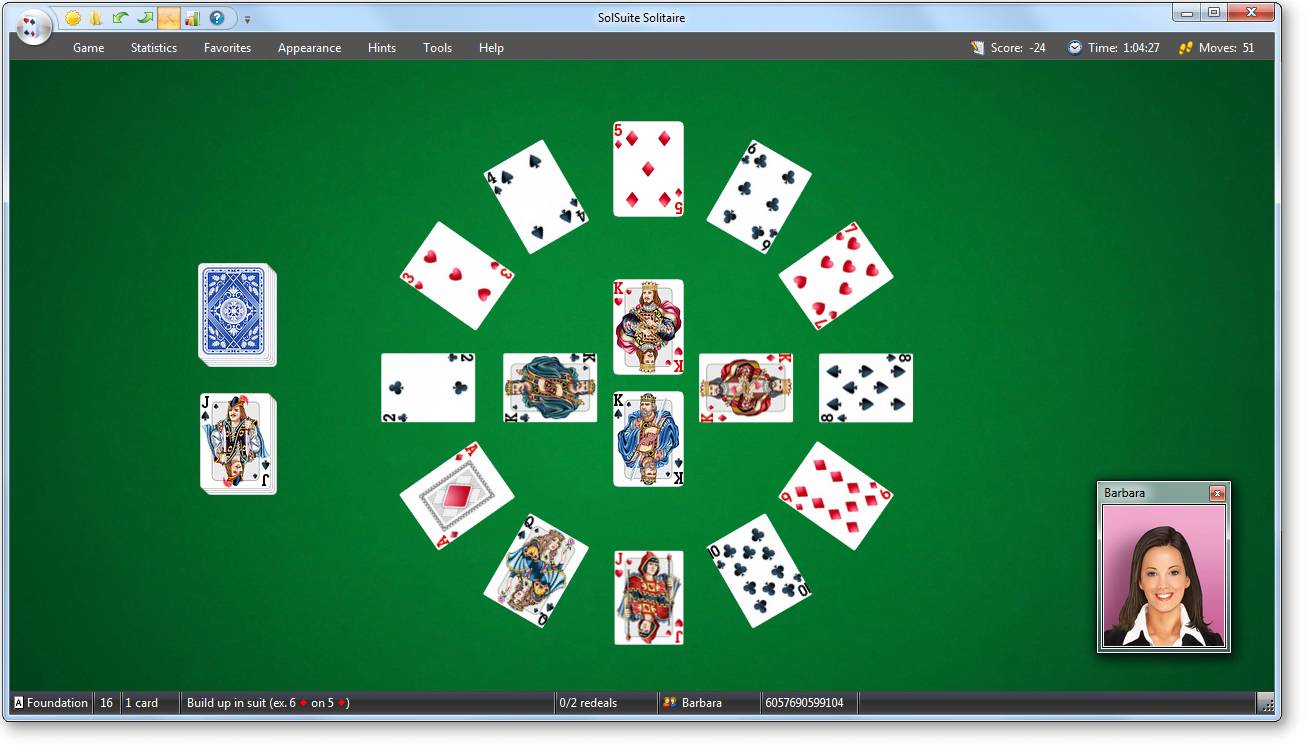This screenshot has width=1309, height=746.
Task: Click the Barbara player name in status bar
Action: [701, 703]
